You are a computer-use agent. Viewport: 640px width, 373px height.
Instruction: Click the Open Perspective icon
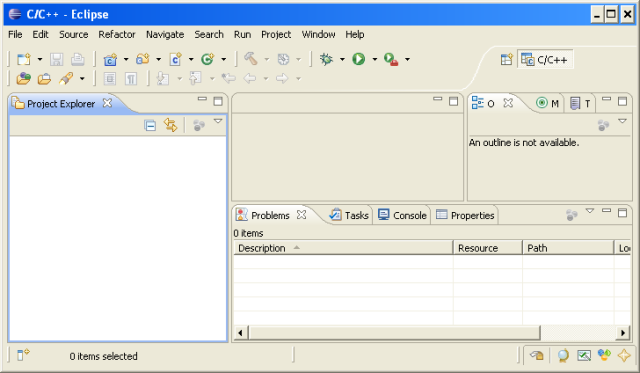tap(507, 60)
